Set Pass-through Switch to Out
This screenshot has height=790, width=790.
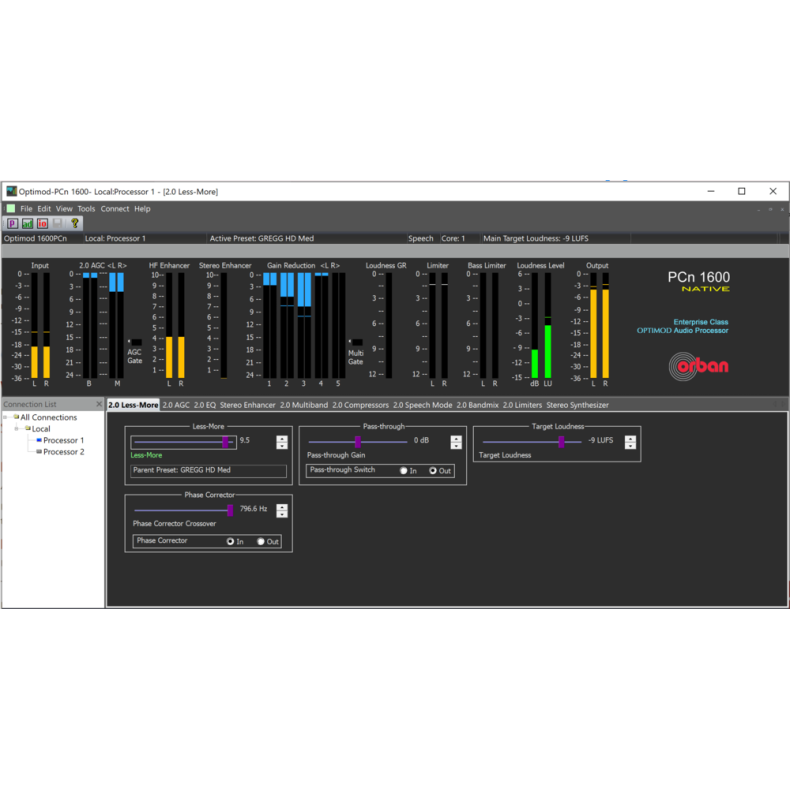click(x=433, y=471)
